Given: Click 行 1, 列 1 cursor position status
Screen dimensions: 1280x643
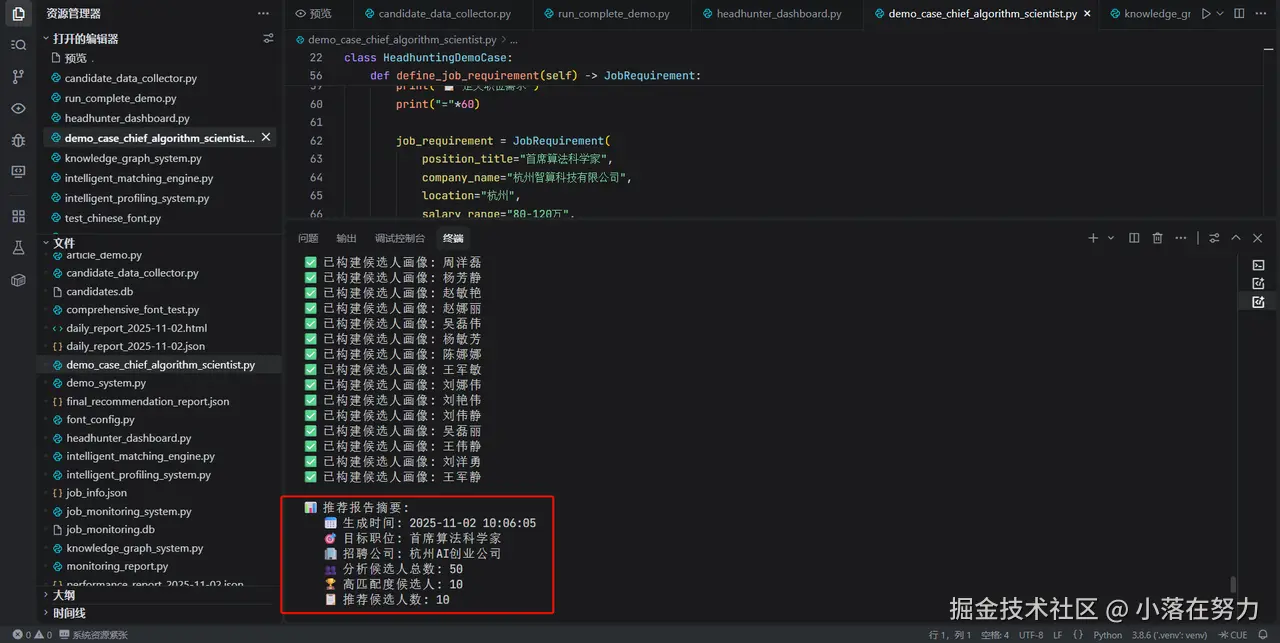Looking at the screenshot, I should tap(949, 635).
